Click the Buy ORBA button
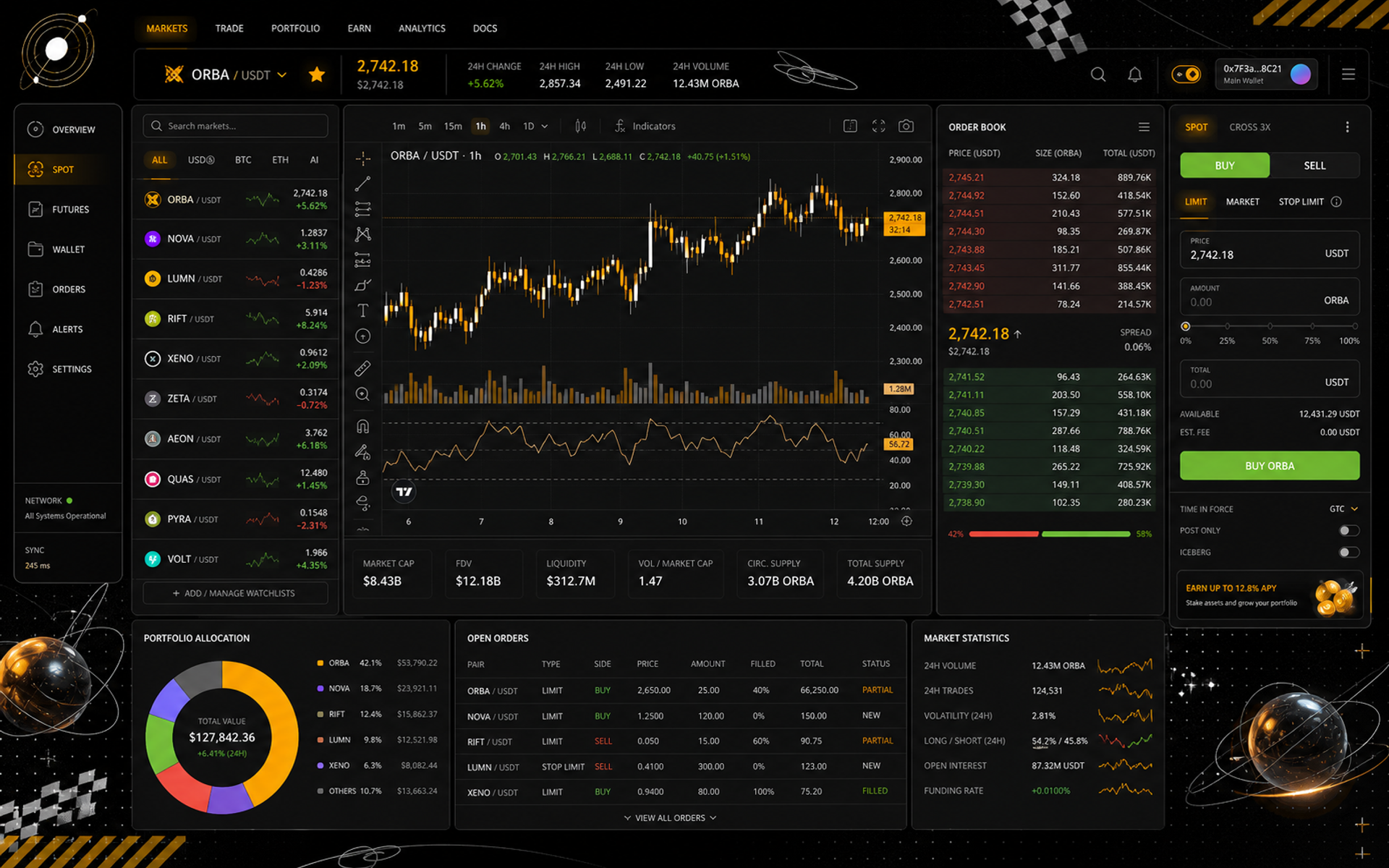Image resolution: width=1389 pixels, height=868 pixels. click(x=1270, y=466)
